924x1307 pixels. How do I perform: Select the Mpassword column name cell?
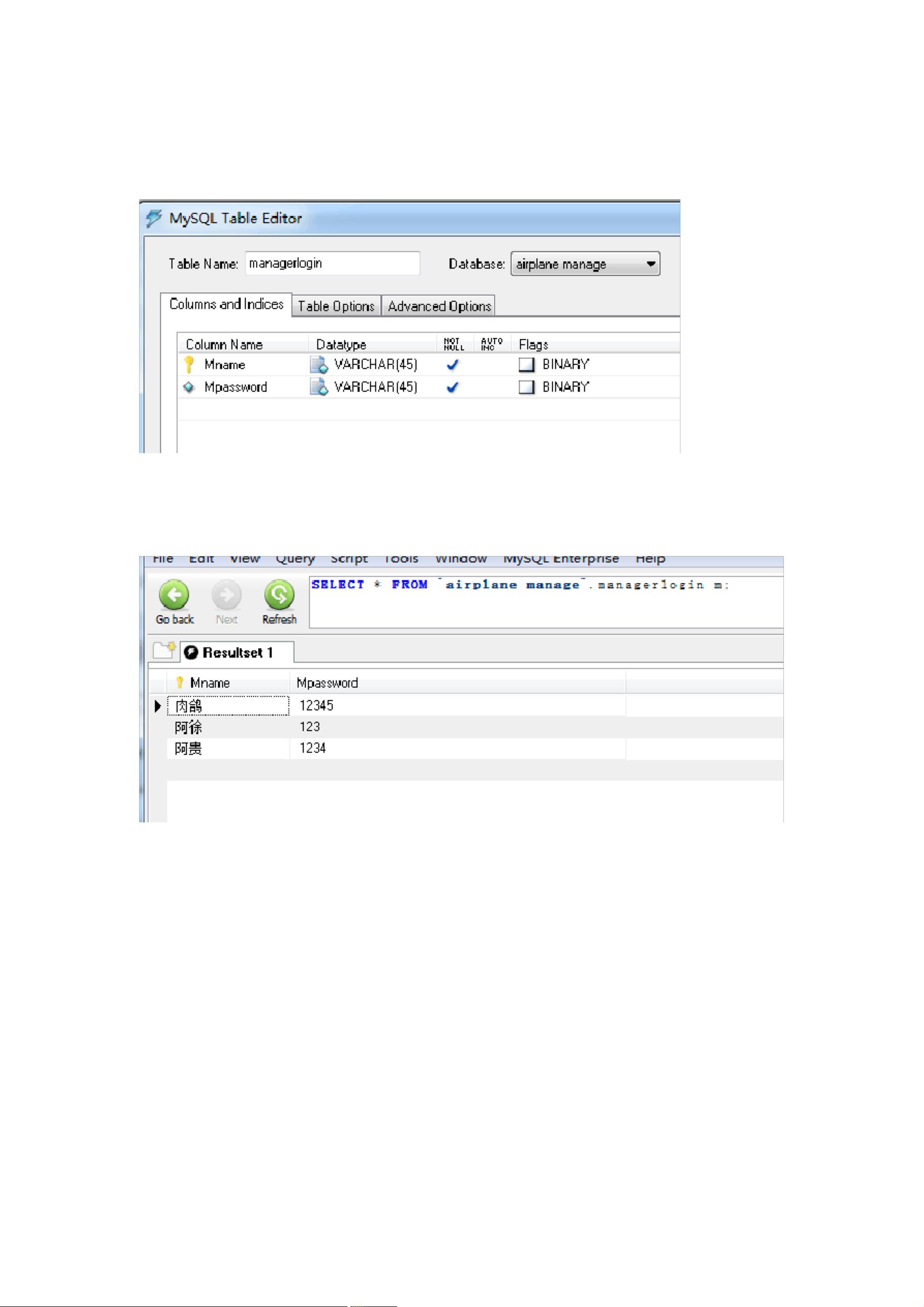pos(236,387)
